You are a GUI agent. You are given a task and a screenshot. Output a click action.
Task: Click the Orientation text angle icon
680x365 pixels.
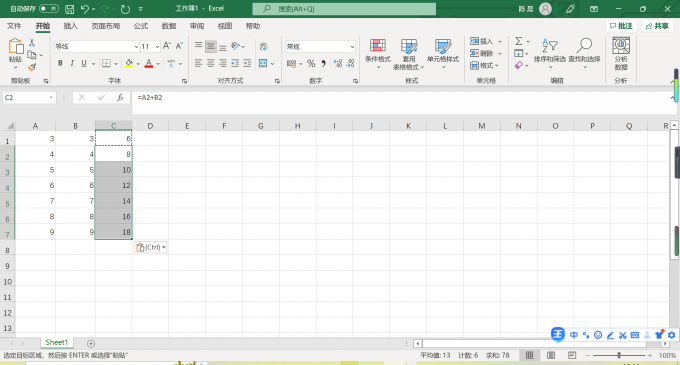click(x=235, y=46)
